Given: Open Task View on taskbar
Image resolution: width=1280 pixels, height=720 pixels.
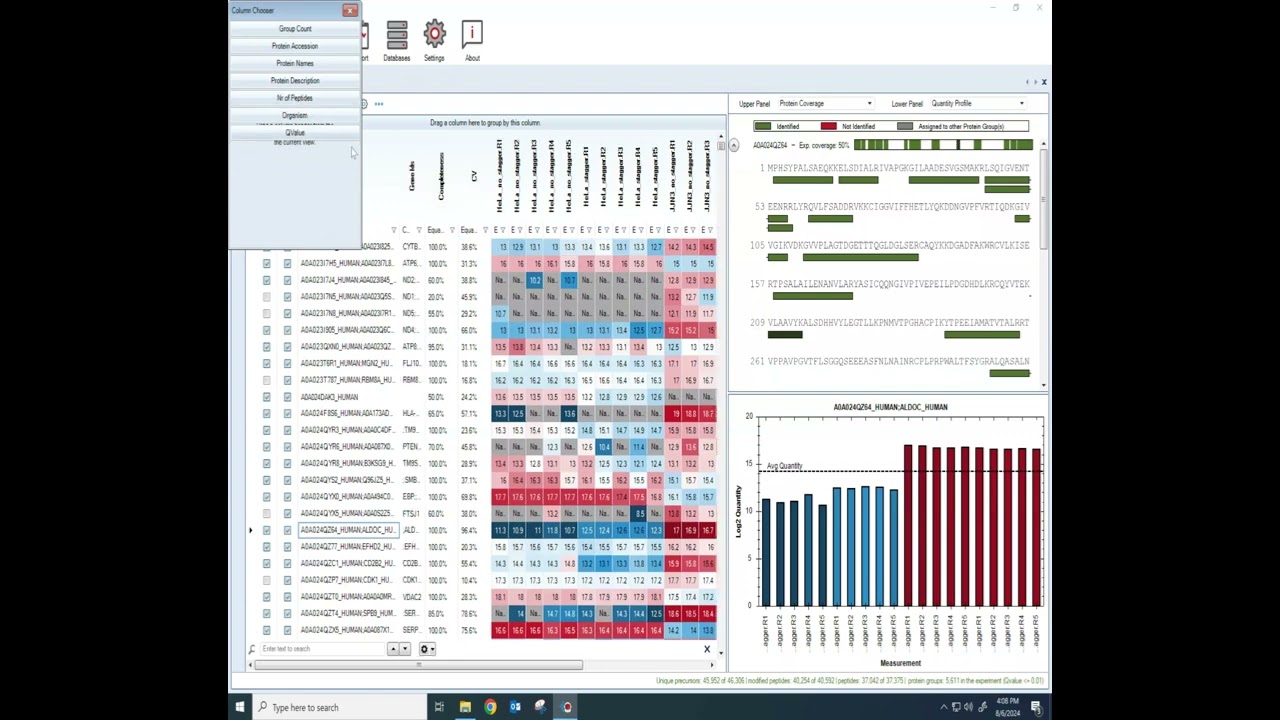Looking at the screenshot, I should [439, 707].
